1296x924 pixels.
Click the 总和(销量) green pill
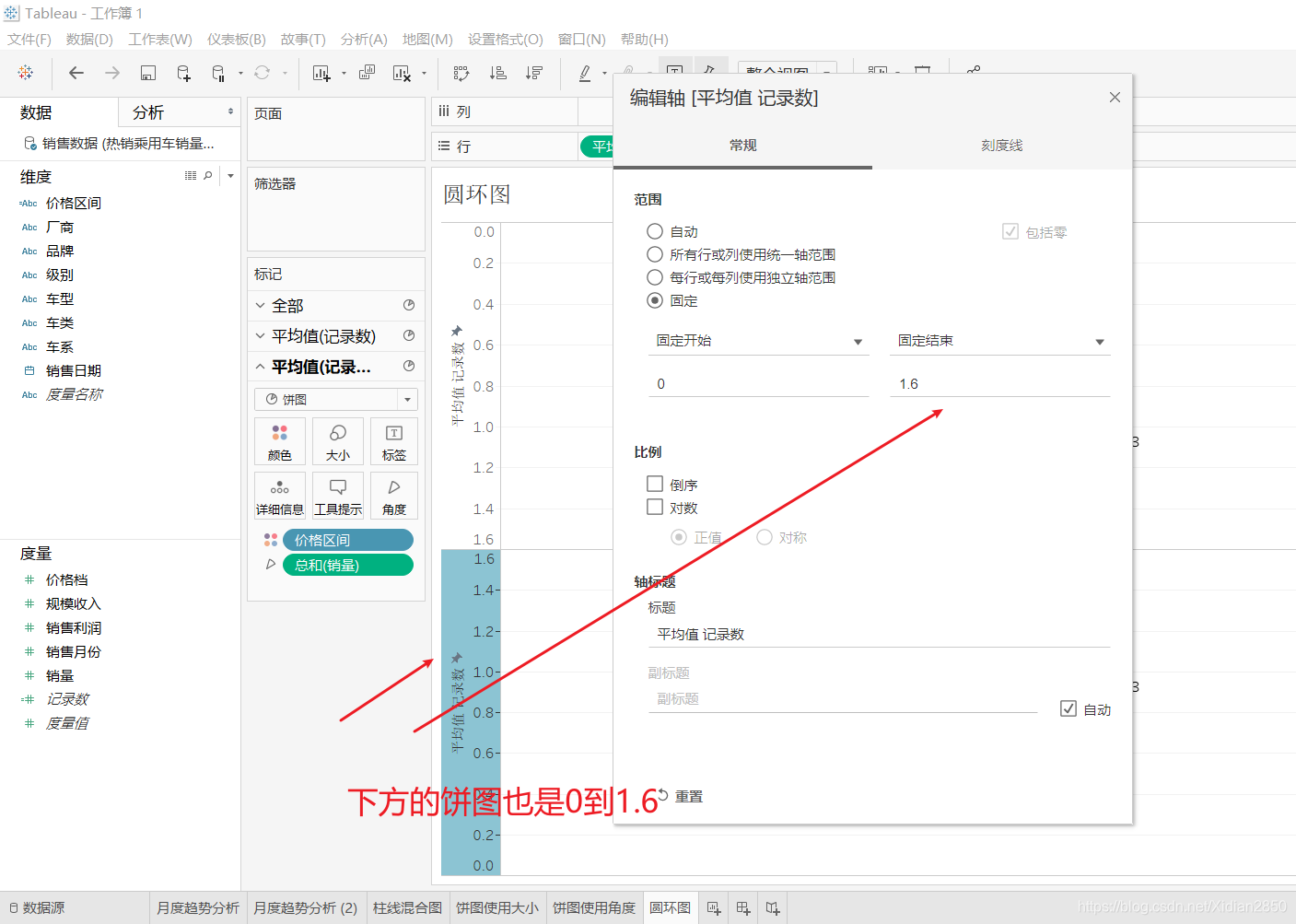tap(348, 565)
